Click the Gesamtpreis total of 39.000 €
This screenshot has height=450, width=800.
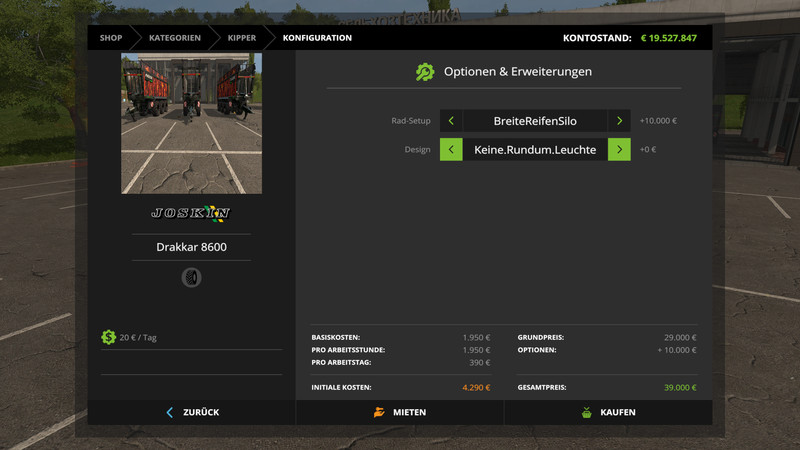679,387
